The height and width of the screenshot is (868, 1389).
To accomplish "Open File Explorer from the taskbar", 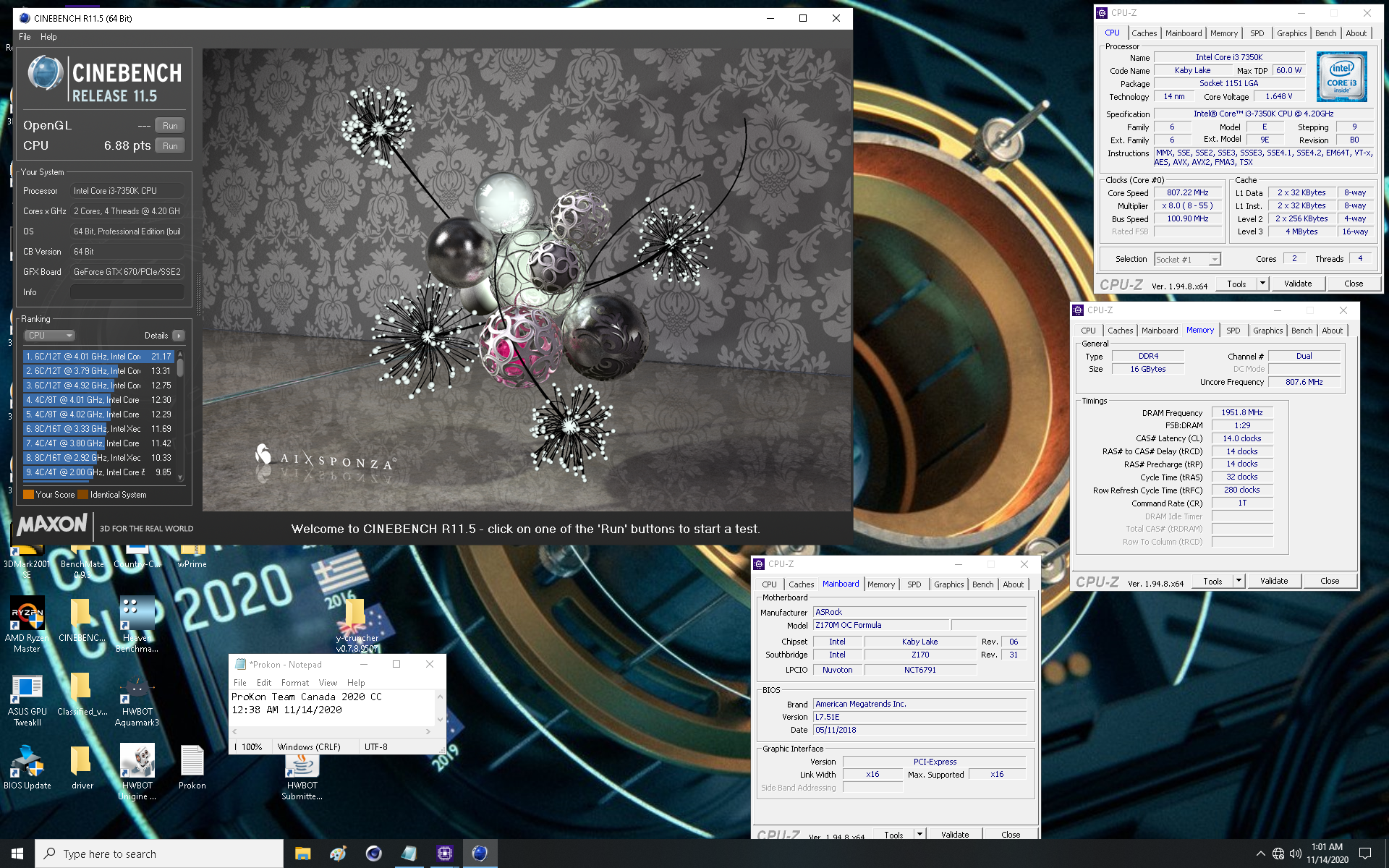I will [x=302, y=854].
